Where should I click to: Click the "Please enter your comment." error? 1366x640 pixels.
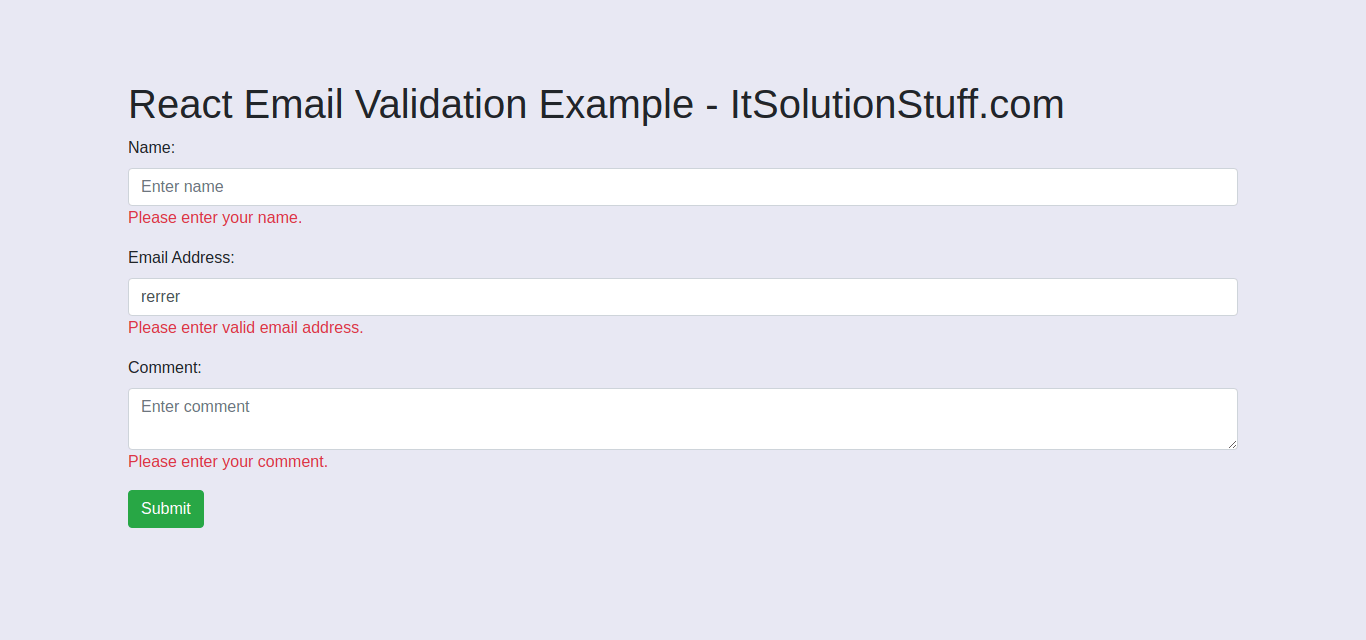(228, 462)
